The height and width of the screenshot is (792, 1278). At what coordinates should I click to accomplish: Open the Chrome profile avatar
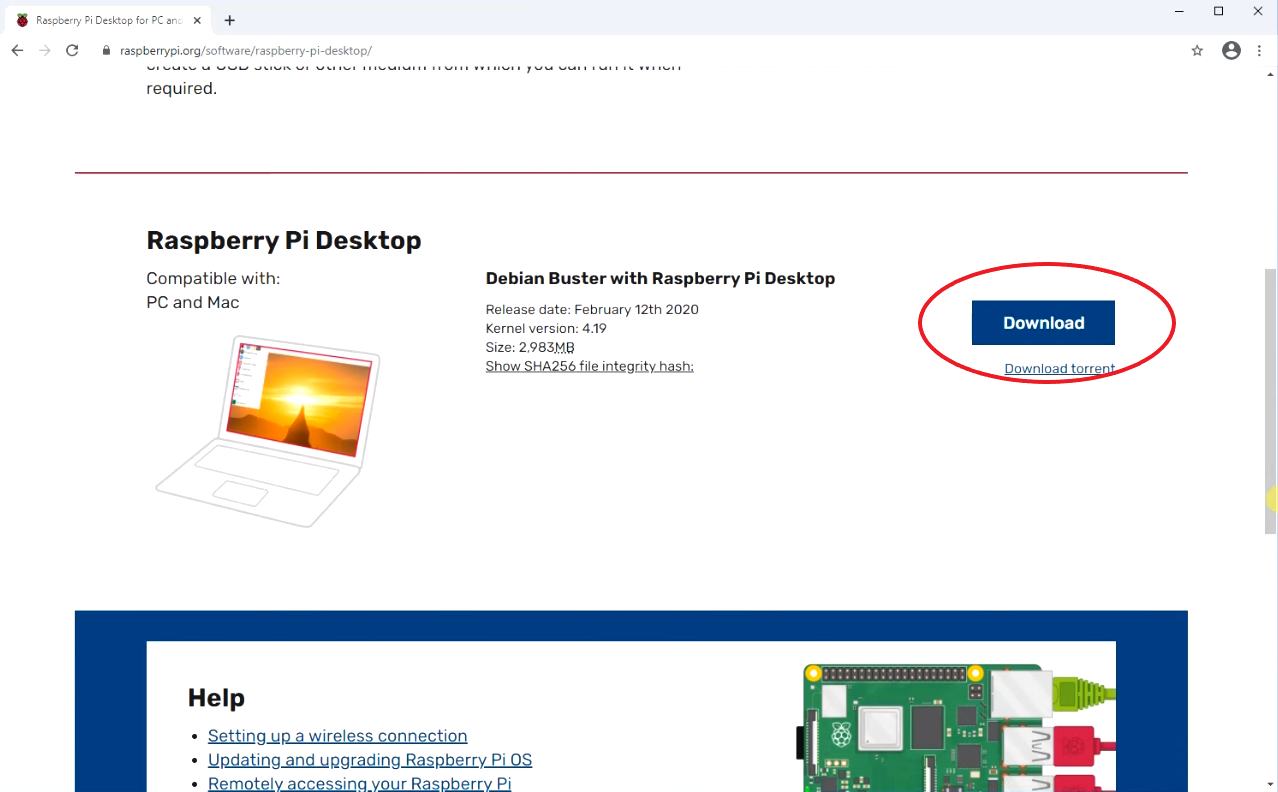point(1231,50)
